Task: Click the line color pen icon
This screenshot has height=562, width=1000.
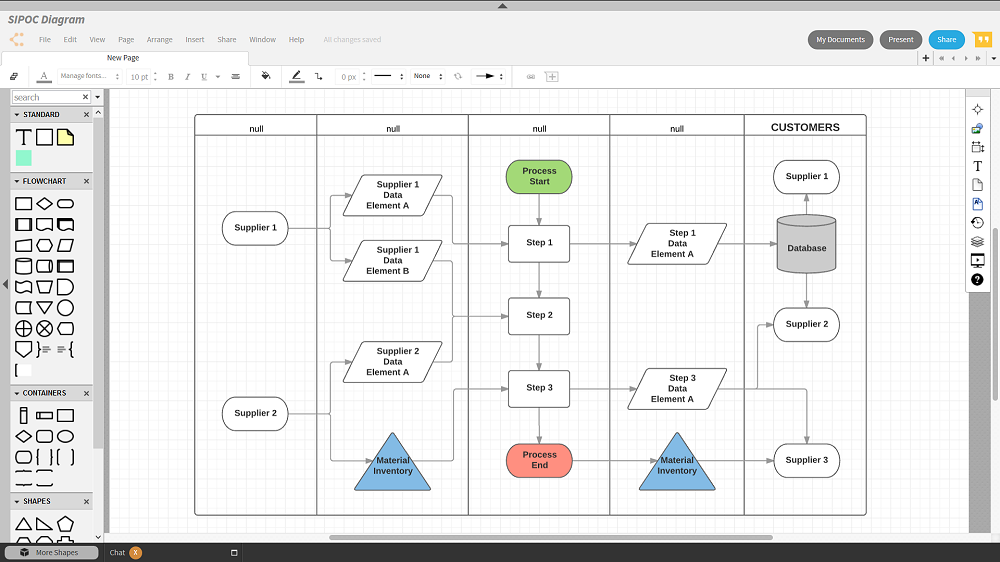Action: 296,76
